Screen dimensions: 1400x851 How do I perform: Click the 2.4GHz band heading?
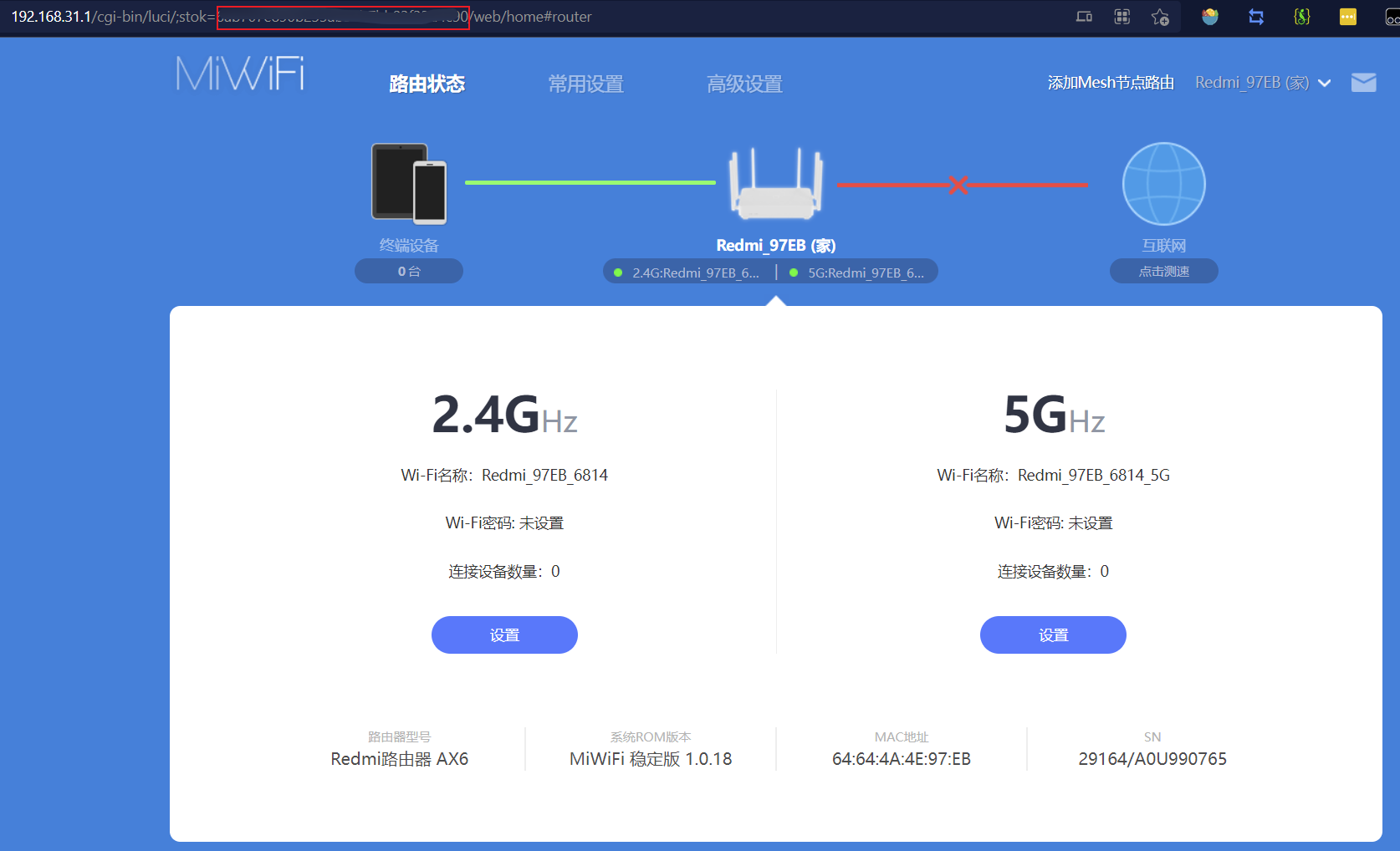tap(504, 415)
